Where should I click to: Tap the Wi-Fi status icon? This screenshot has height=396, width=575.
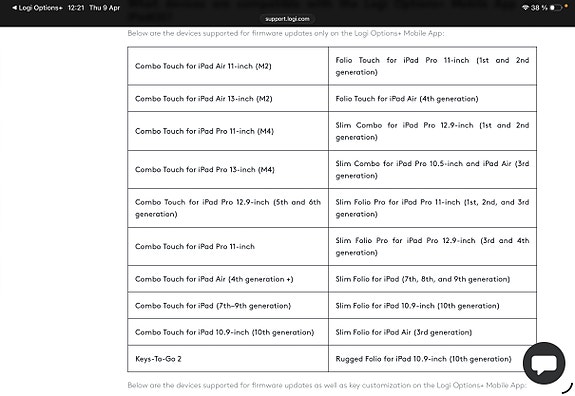pos(525,8)
